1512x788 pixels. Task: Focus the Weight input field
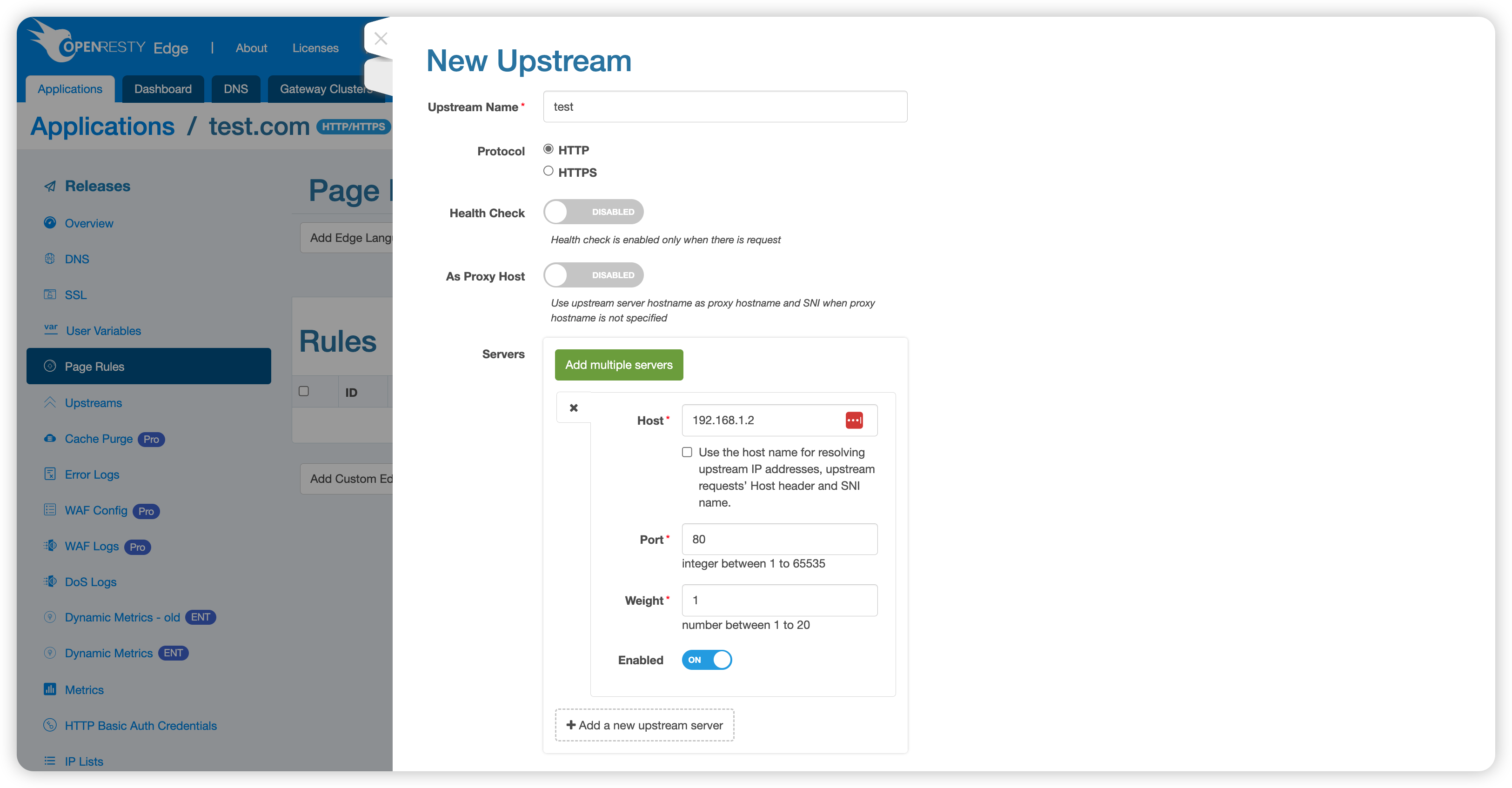[x=779, y=600]
